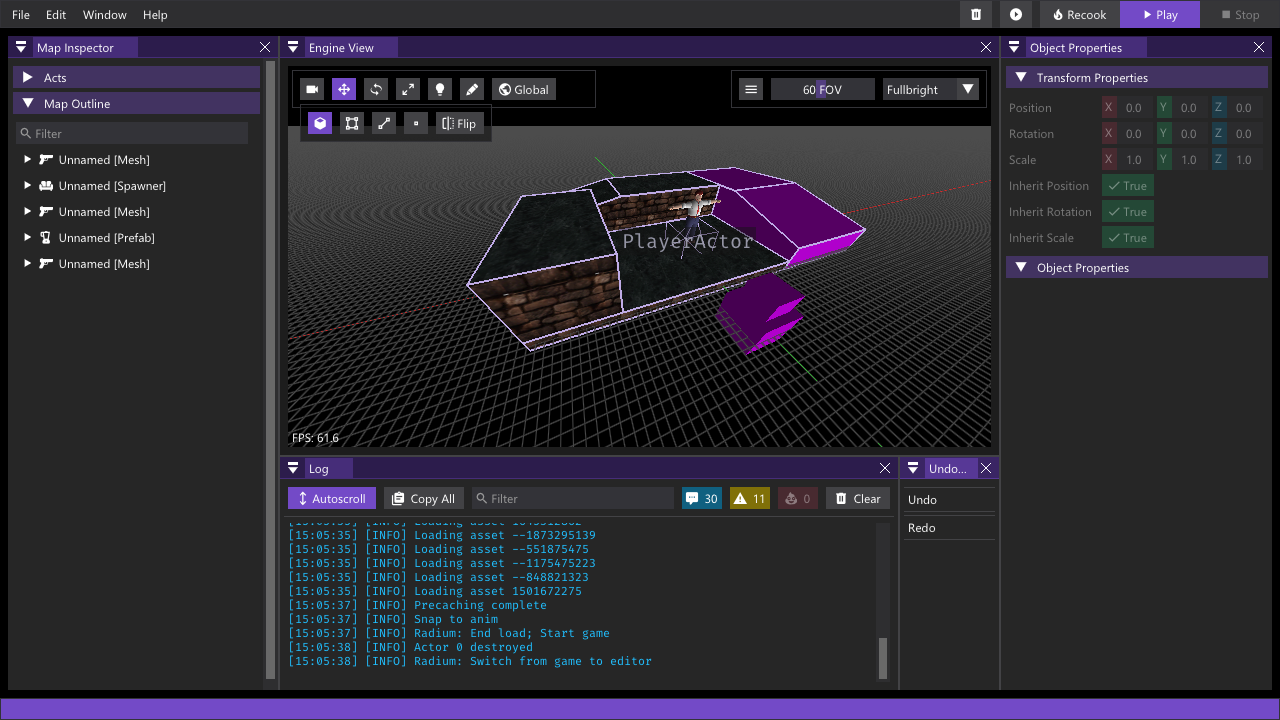Adjust the 60 FOV slider
1280x720 pixels.
(822, 89)
